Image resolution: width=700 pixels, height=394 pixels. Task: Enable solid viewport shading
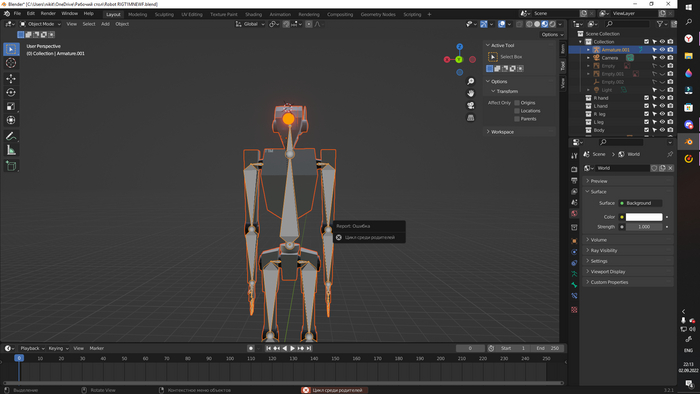click(x=537, y=24)
